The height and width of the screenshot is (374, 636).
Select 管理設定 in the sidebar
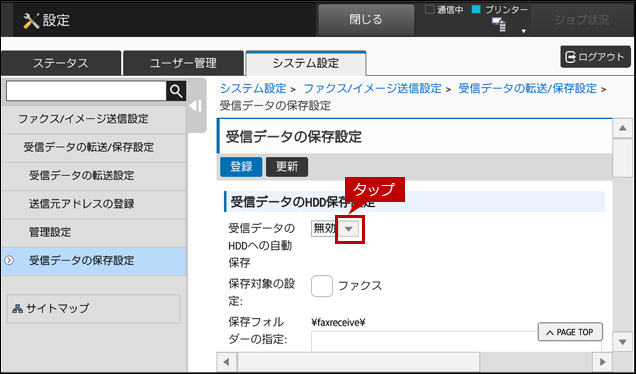(93, 232)
